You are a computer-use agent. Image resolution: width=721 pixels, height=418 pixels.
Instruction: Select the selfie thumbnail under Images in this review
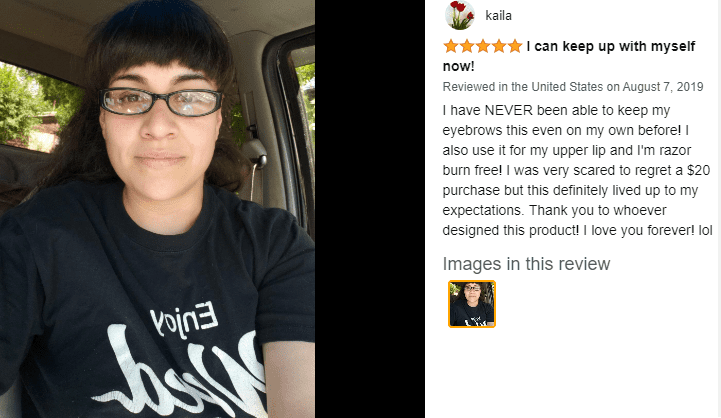point(472,304)
